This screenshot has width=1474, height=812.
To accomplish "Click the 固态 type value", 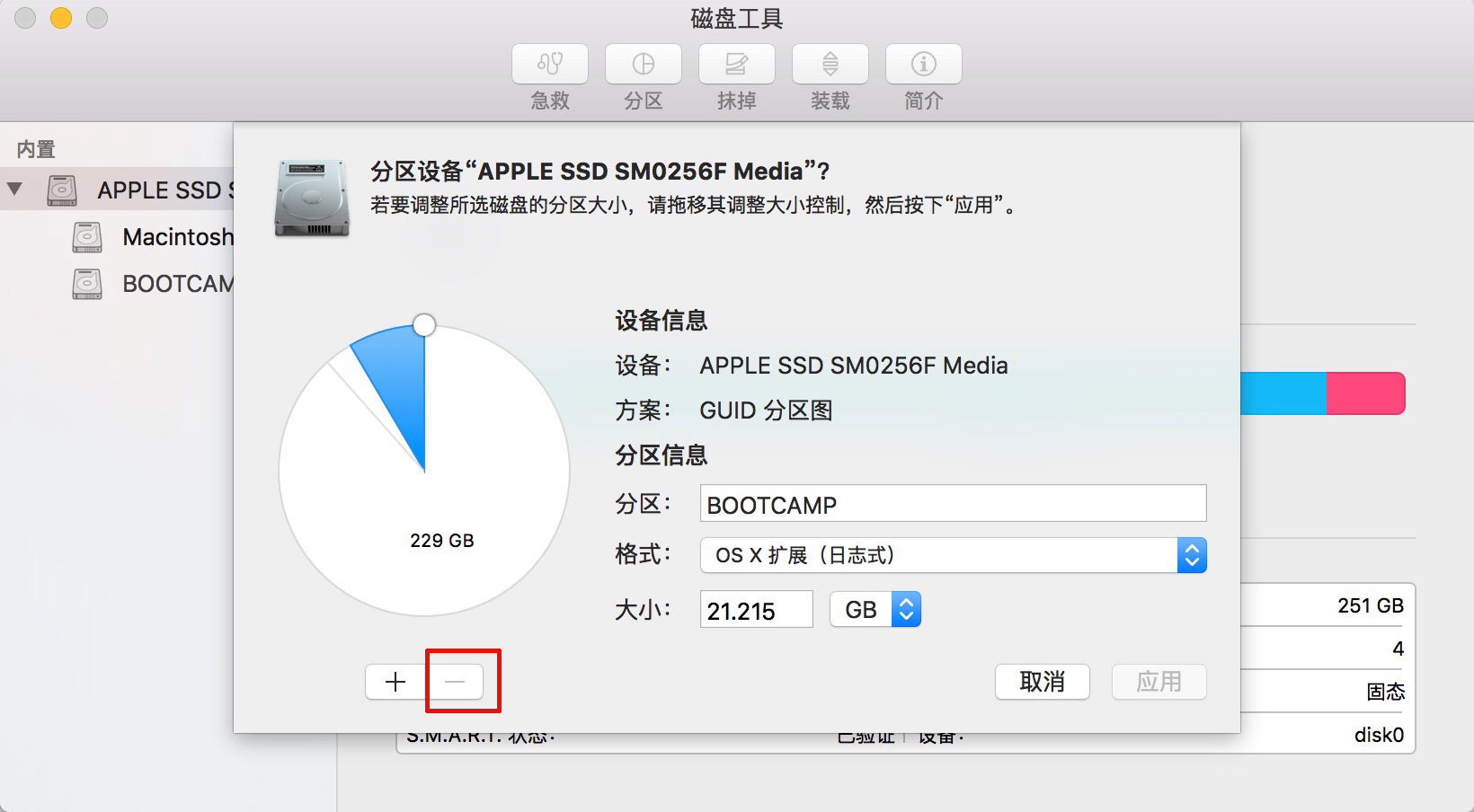I will tap(1385, 692).
